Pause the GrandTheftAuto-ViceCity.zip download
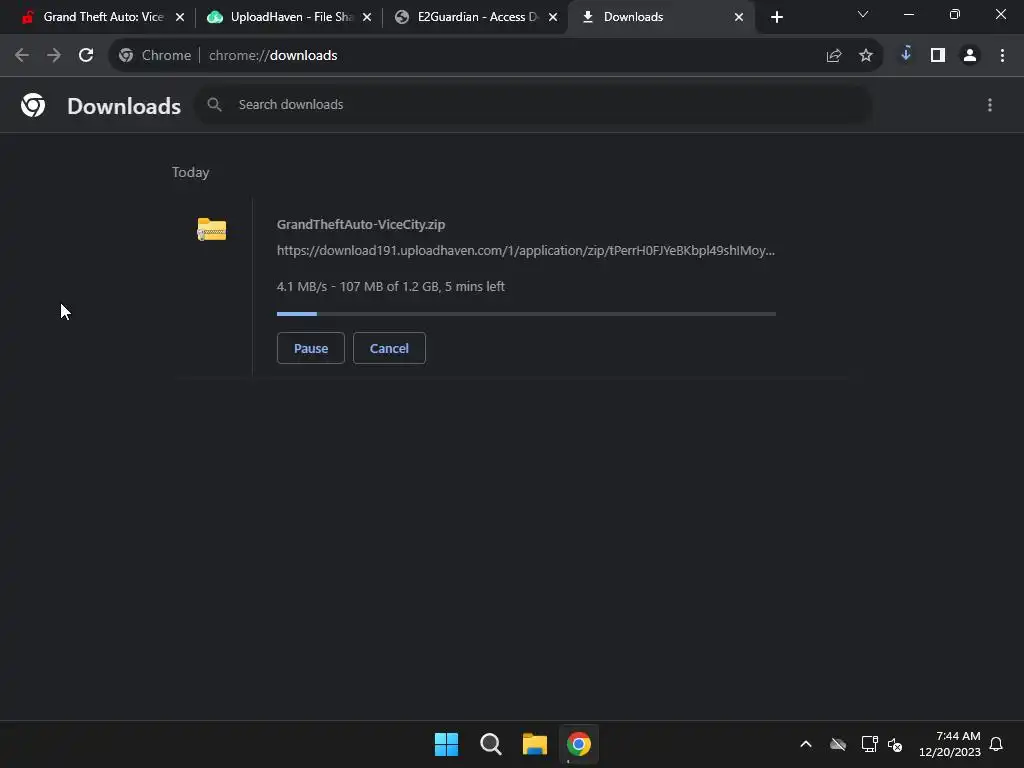This screenshot has height=768, width=1024. coord(311,348)
